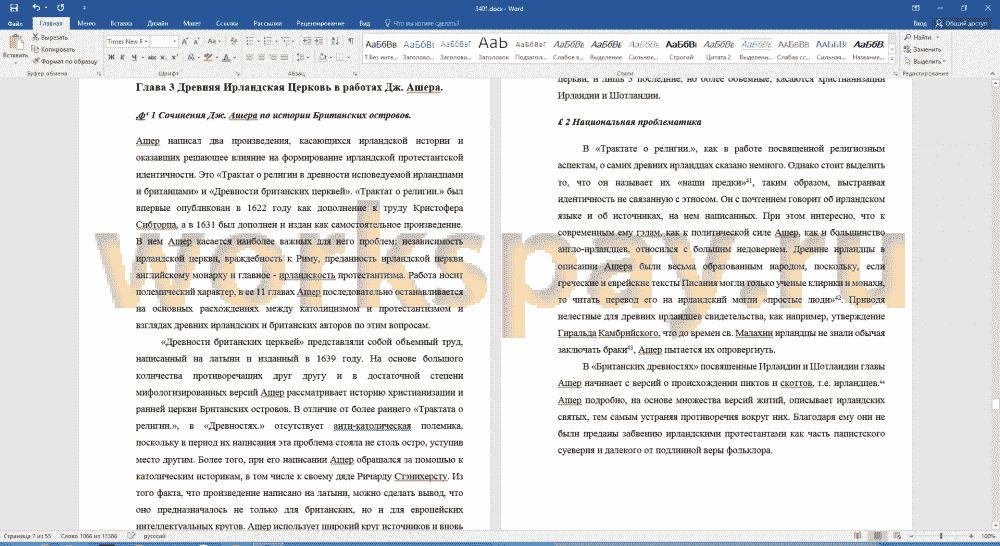Click Вход sign-in link
Image resolution: width=1000 pixels, height=546 pixels.
(920, 24)
